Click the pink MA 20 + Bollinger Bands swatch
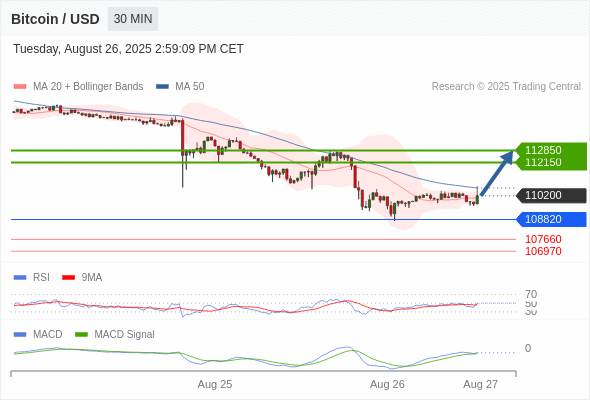Image resolution: width=590 pixels, height=400 pixels. pyautogui.click(x=20, y=87)
